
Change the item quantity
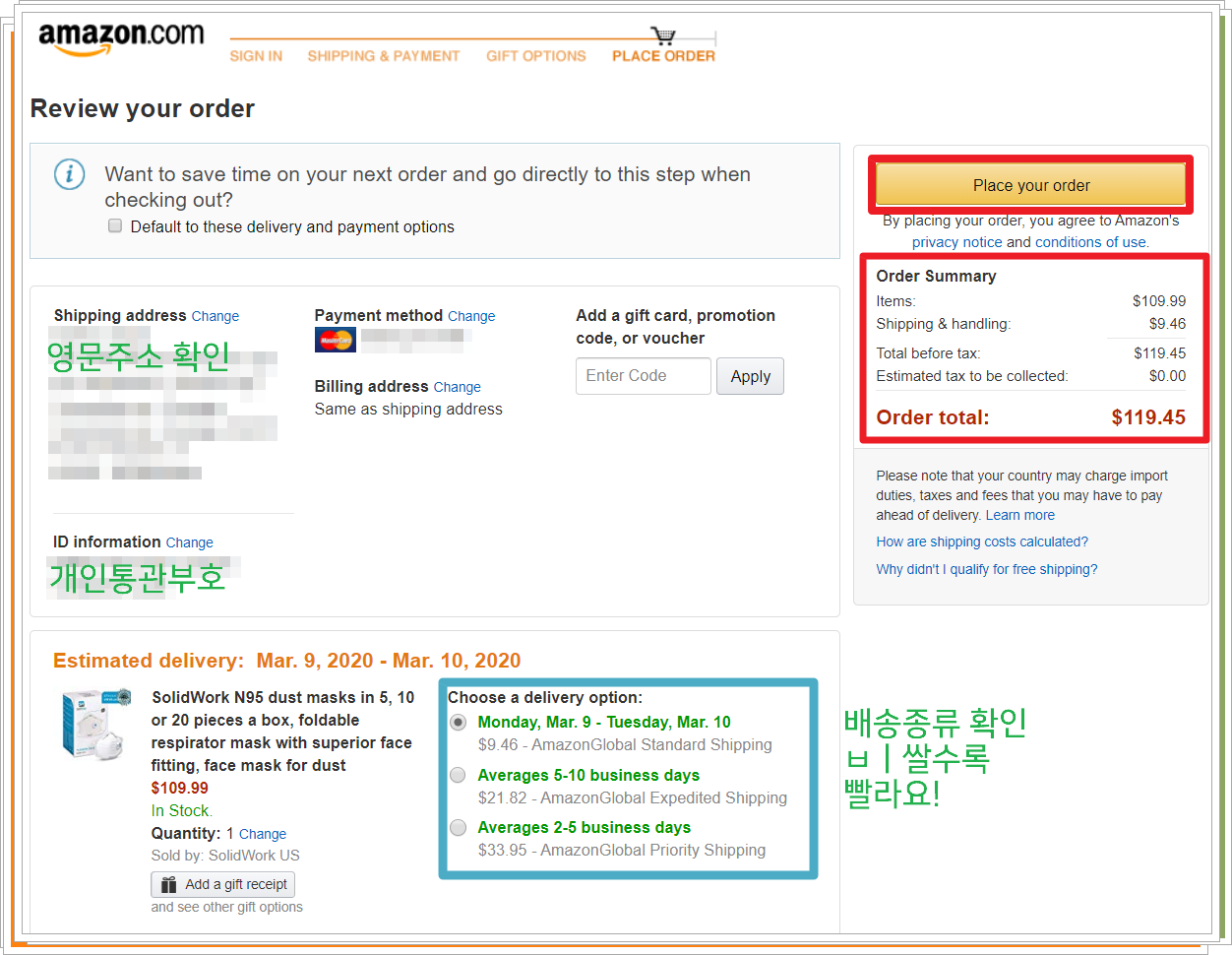click(263, 834)
